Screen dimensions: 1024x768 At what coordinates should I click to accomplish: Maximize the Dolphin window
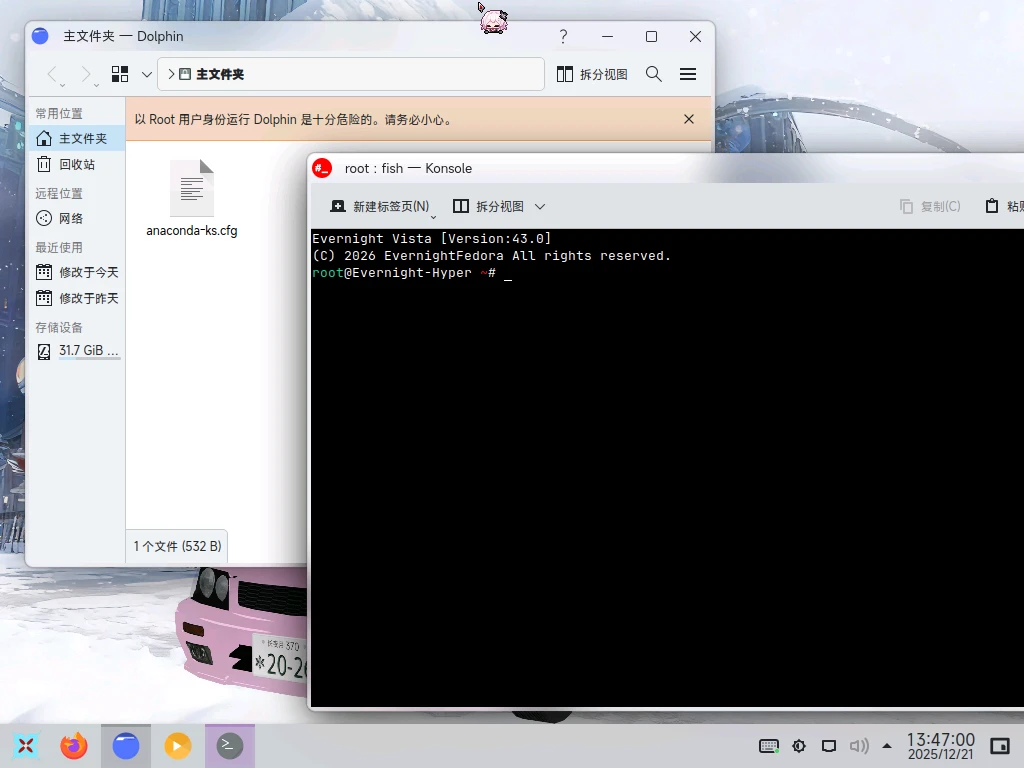point(651,37)
